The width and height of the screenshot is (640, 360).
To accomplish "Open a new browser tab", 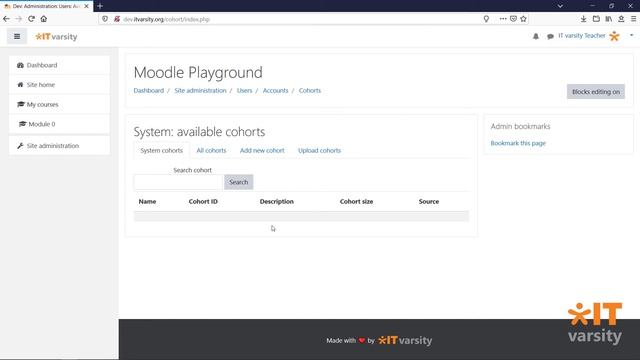I will (x=100, y=6).
